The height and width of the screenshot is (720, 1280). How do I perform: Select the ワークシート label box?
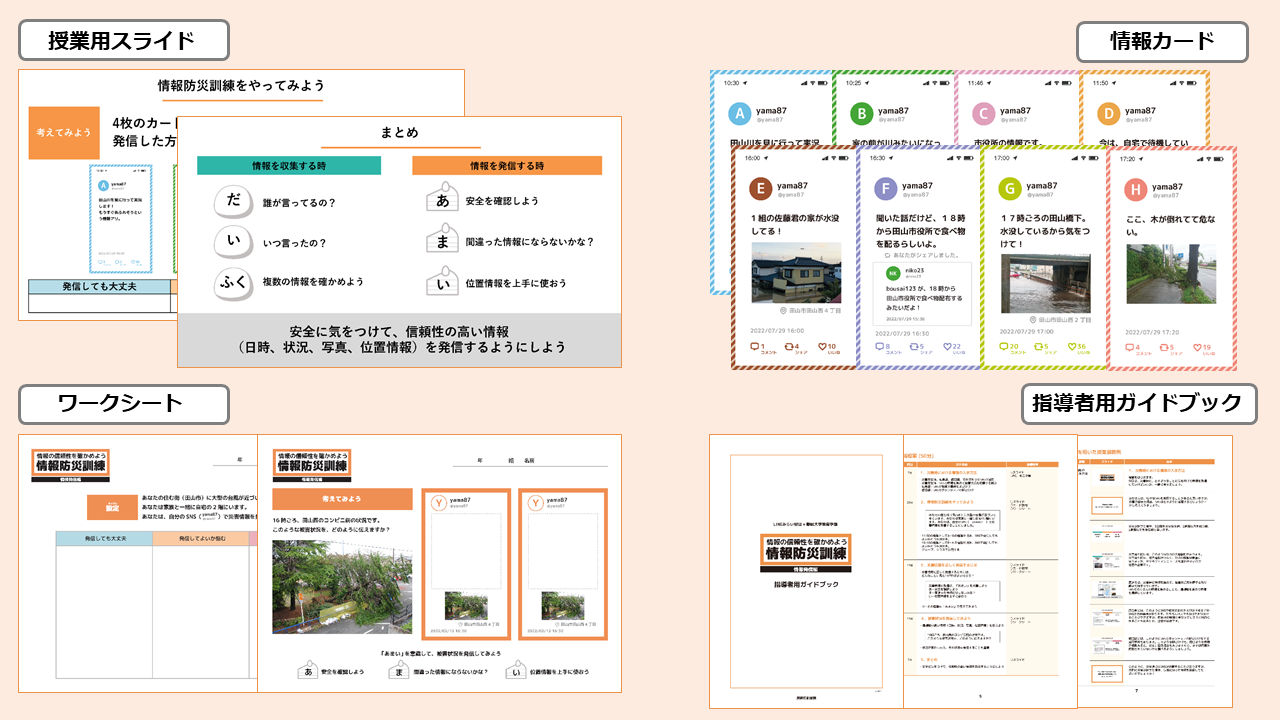123,403
